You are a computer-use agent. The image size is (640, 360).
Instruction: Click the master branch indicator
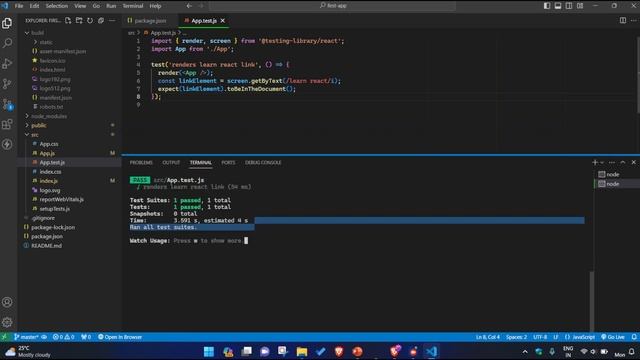coord(27,337)
